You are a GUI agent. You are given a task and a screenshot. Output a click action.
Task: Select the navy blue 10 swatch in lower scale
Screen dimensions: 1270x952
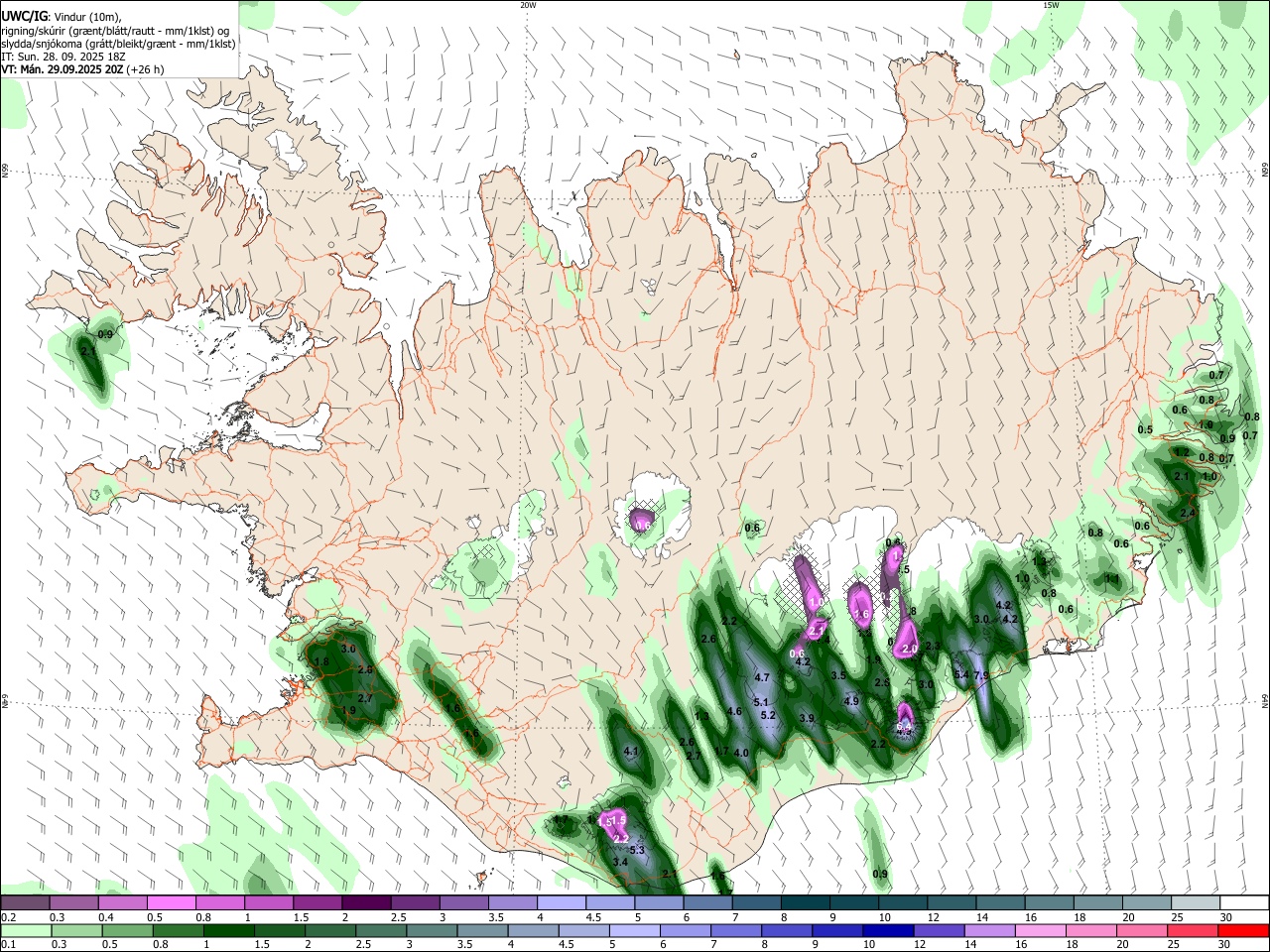click(x=887, y=930)
